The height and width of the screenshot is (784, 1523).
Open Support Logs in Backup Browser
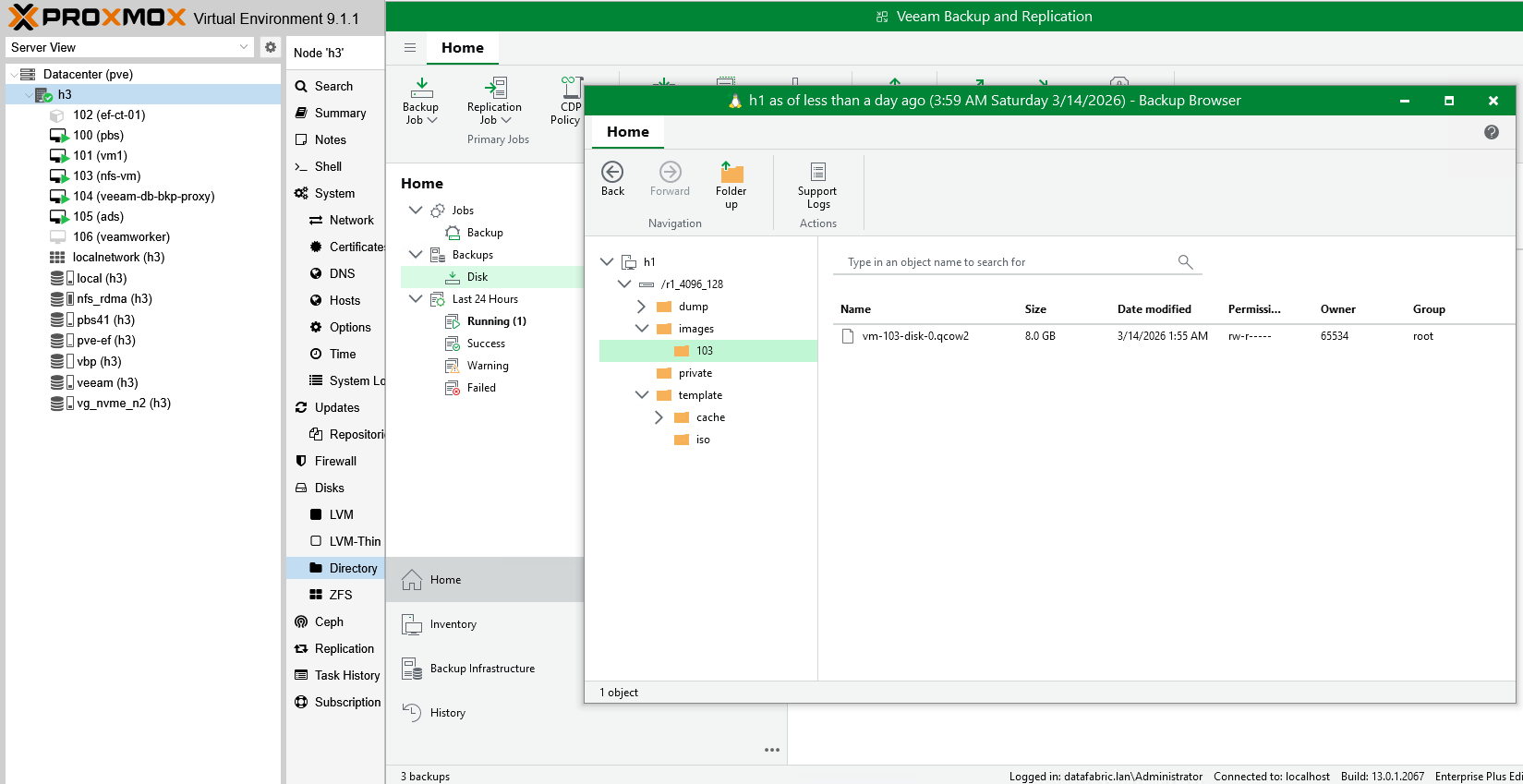tap(817, 185)
